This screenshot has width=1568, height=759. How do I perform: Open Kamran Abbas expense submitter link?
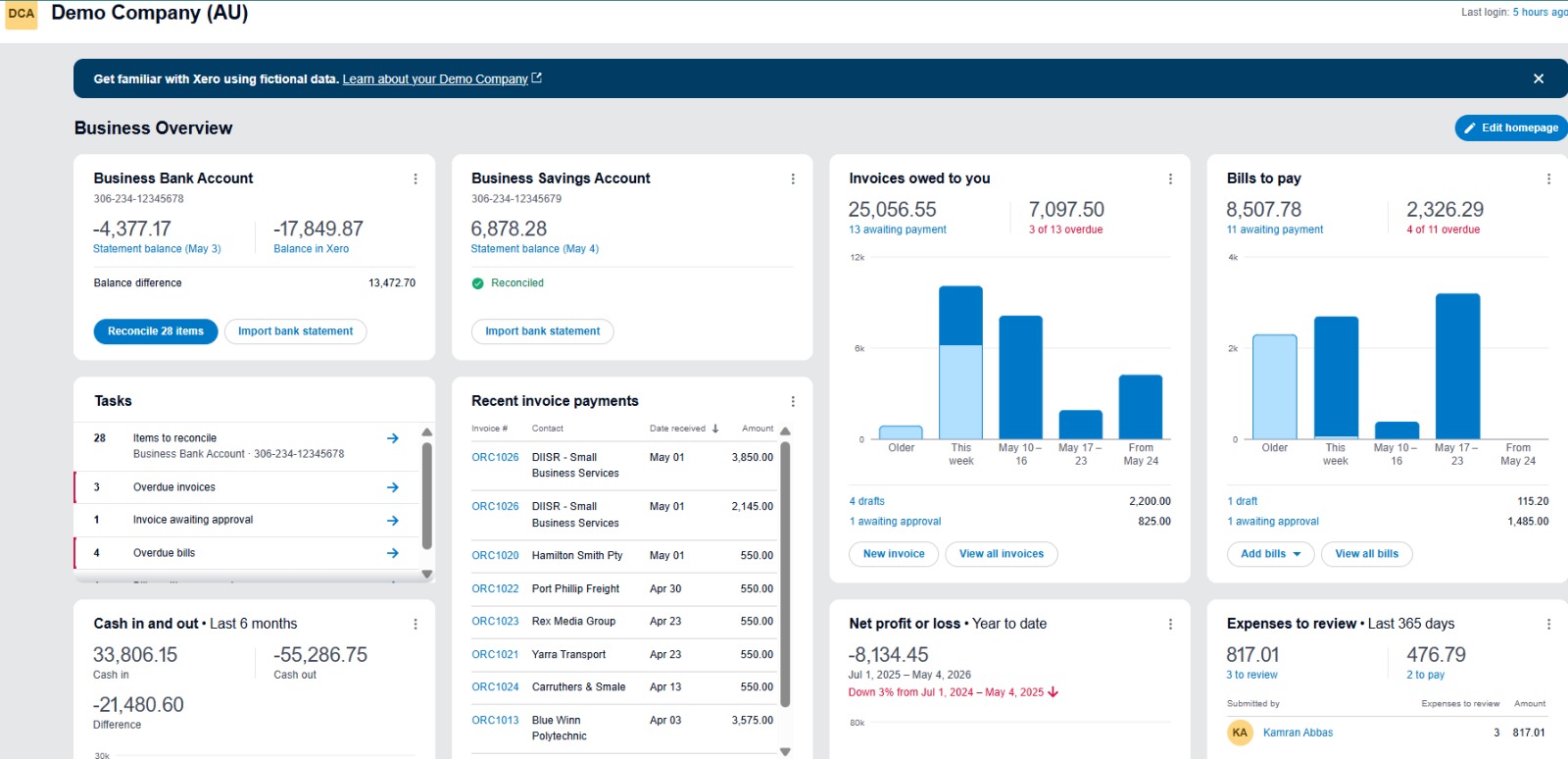click(x=1298, y=733)
